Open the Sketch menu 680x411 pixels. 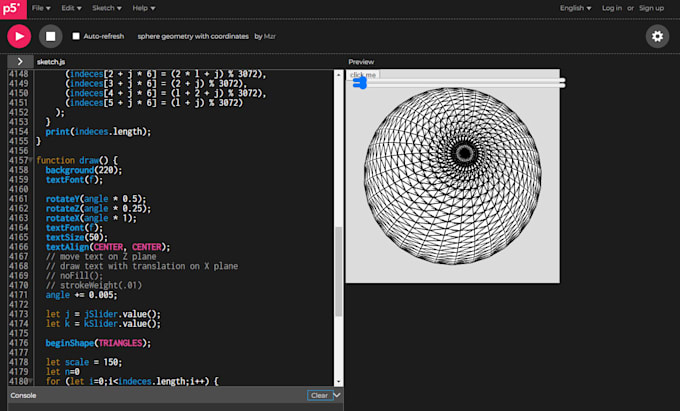coord(106,8)
